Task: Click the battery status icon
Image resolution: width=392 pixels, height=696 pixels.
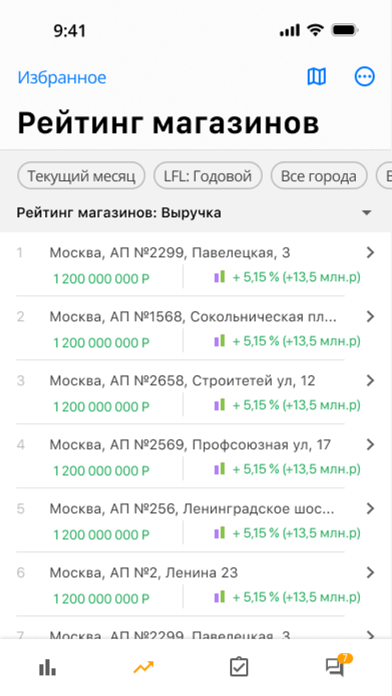Action: pyautogui.click(x=345, y=30)
